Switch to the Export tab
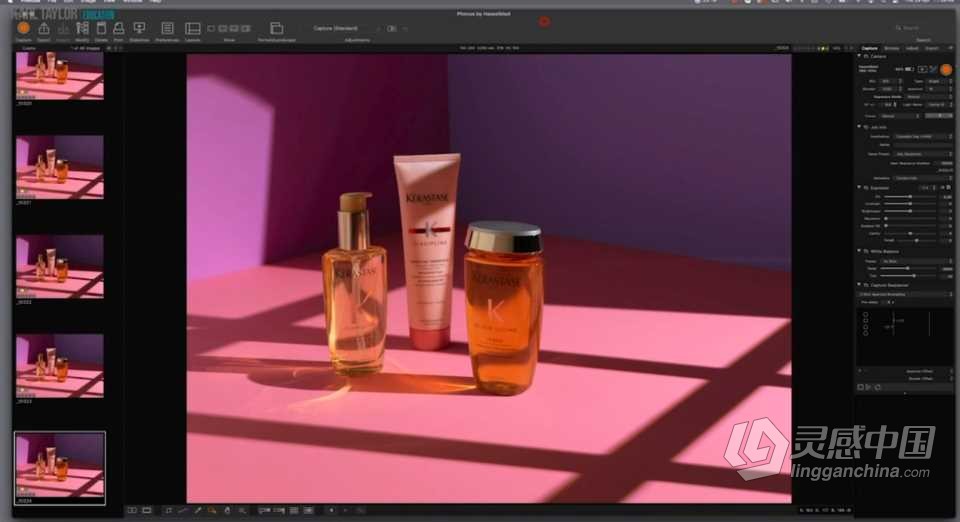The width and height of the screenshot is (960, 522). tap(932, 48)
